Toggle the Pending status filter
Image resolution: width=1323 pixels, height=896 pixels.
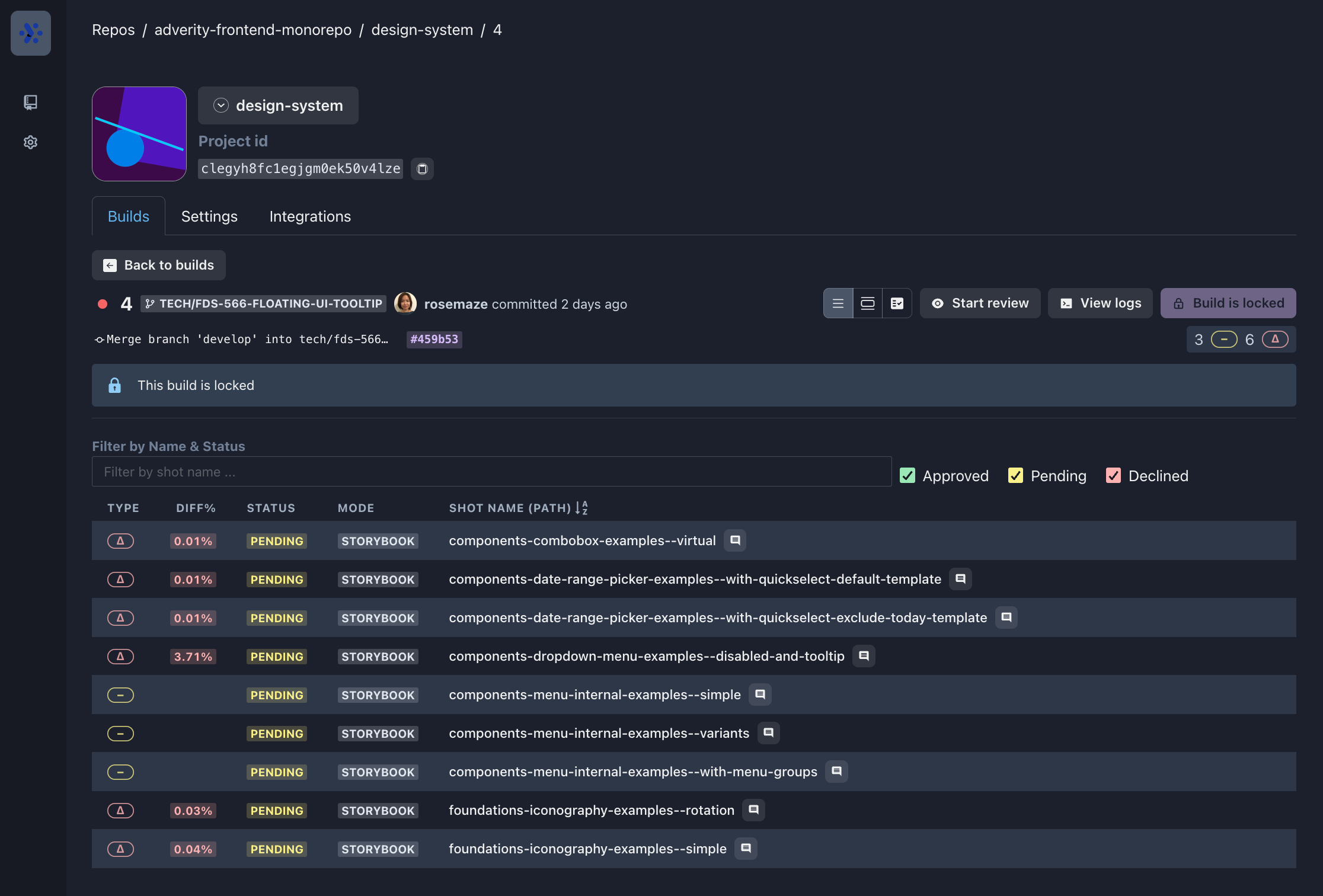[1015, 476]
